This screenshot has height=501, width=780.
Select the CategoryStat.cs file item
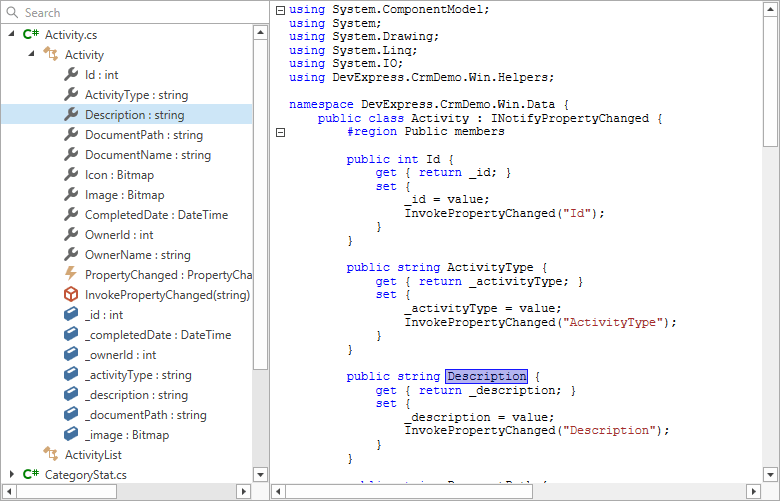[x=86, y=475]
